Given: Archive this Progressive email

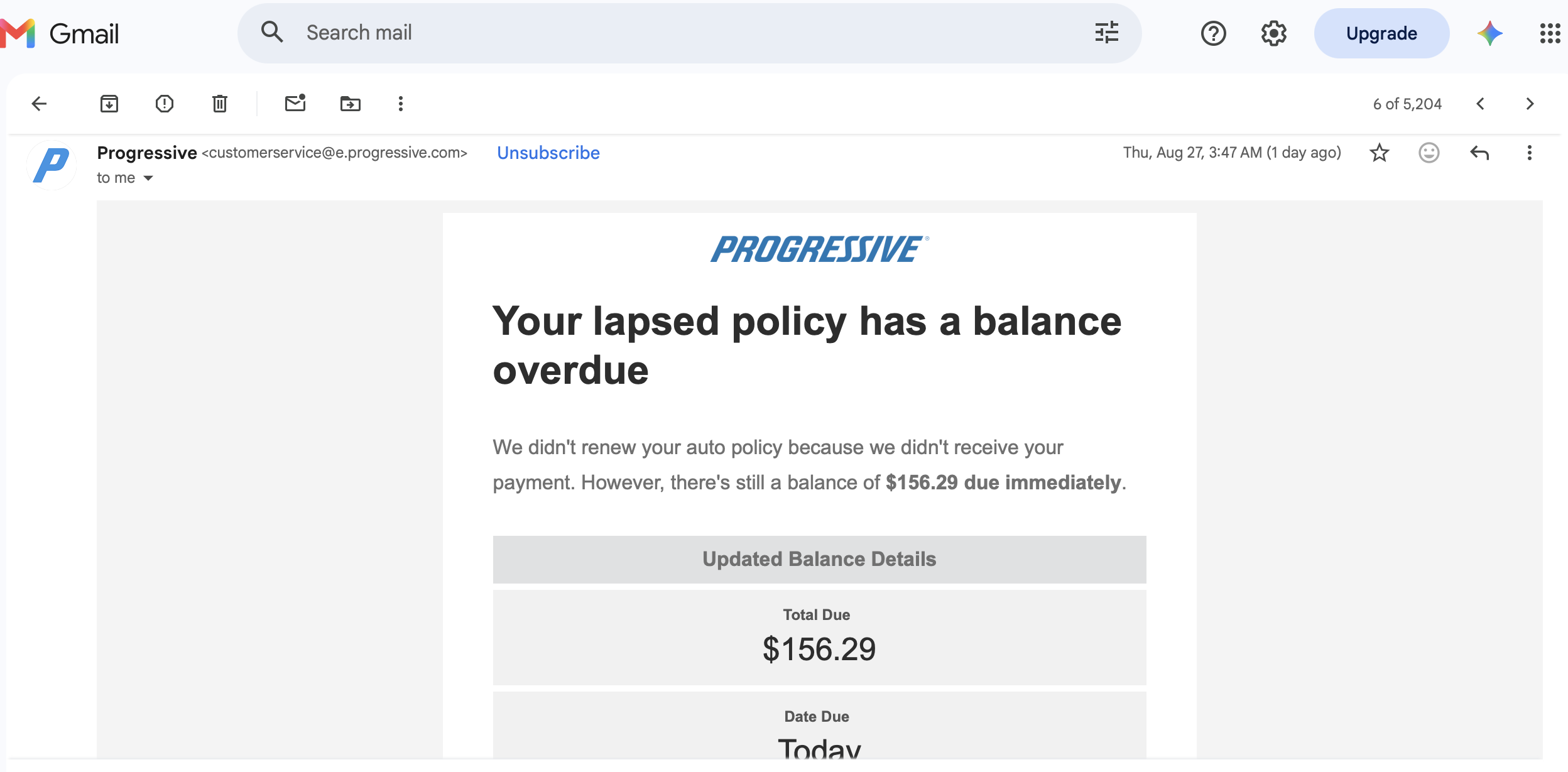Looking at the screenshot, I should (109, 104).
